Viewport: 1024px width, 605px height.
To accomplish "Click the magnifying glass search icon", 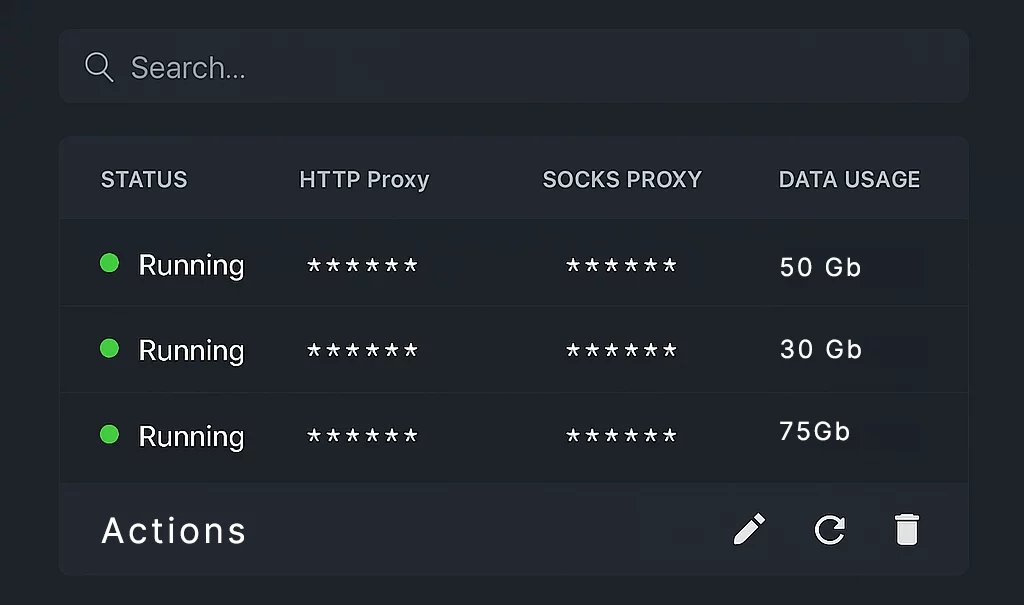I will point(99,67).
